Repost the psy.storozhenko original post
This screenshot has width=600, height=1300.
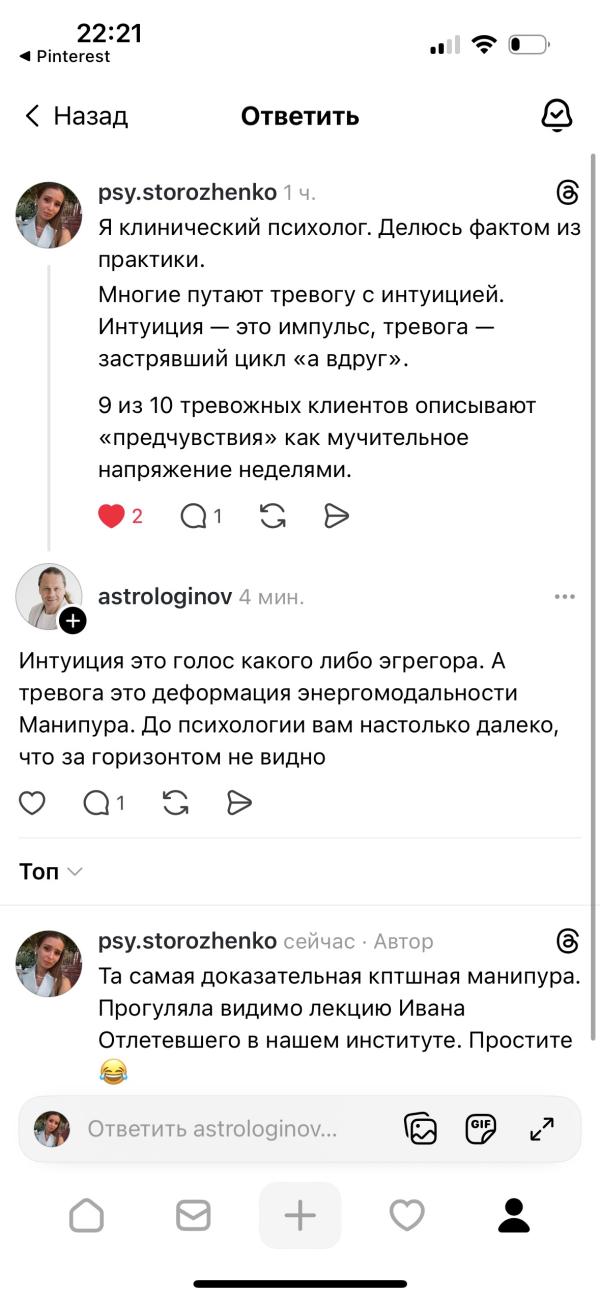[273, 516]
